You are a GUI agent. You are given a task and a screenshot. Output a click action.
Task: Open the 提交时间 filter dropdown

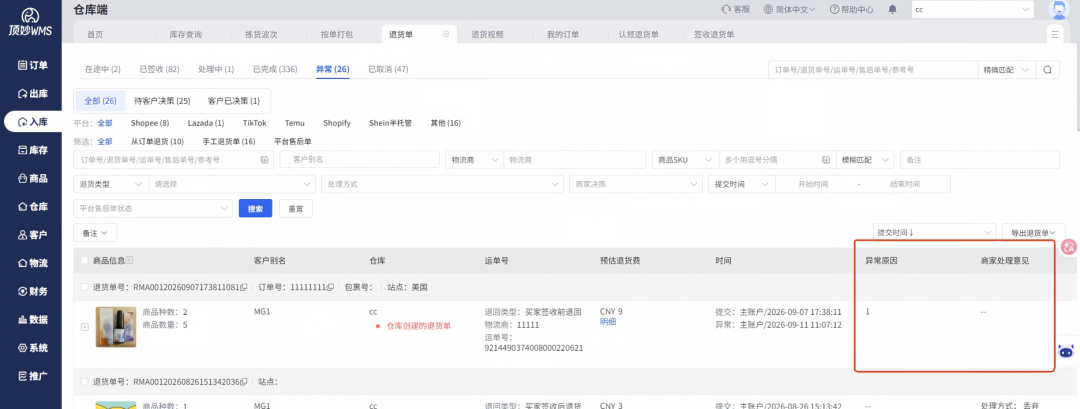click(742, 185)
